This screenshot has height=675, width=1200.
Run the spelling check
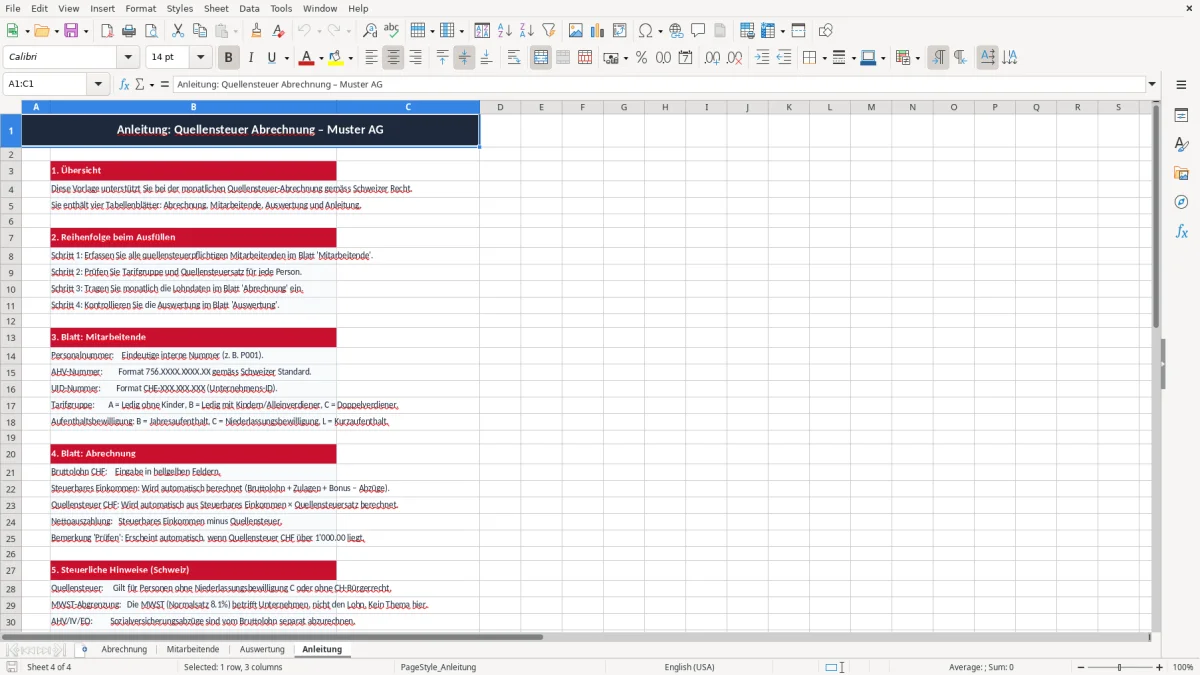coord(391,31)
